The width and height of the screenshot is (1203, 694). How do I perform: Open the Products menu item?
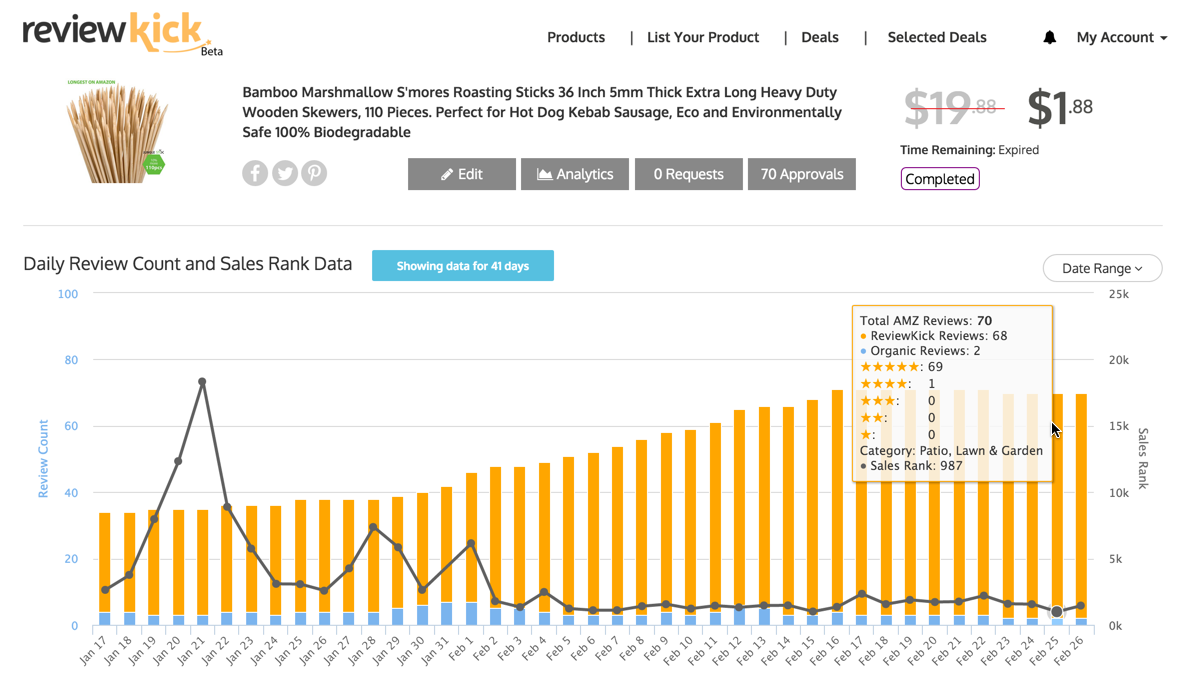click(576, 37)
